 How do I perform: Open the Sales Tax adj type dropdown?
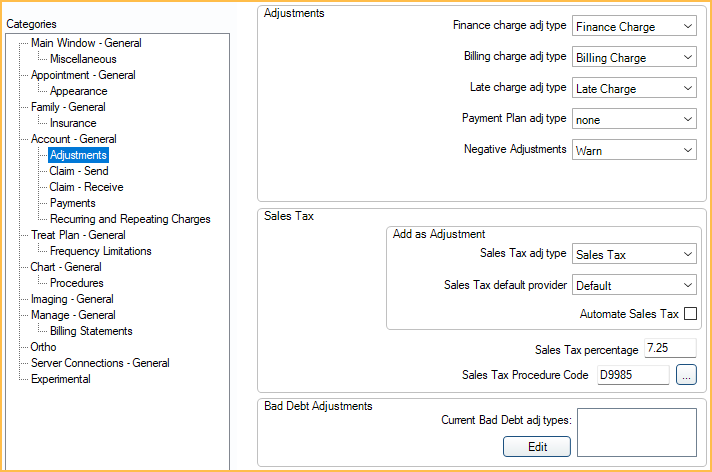pos(634,255)
